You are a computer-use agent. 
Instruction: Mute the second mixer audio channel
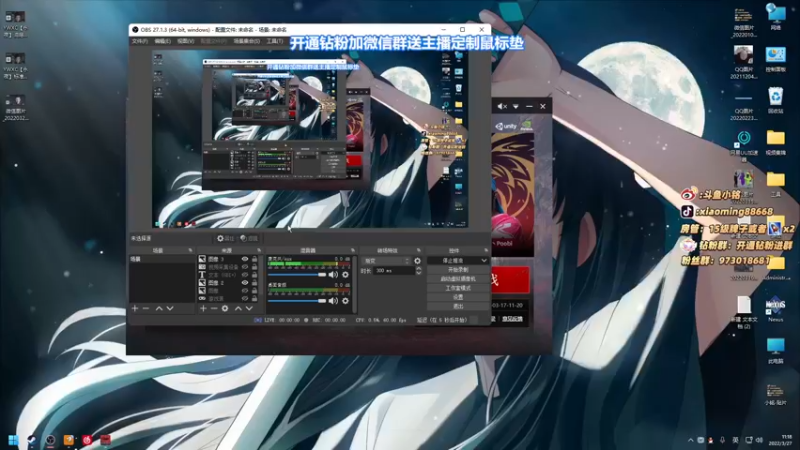(333, 301)
